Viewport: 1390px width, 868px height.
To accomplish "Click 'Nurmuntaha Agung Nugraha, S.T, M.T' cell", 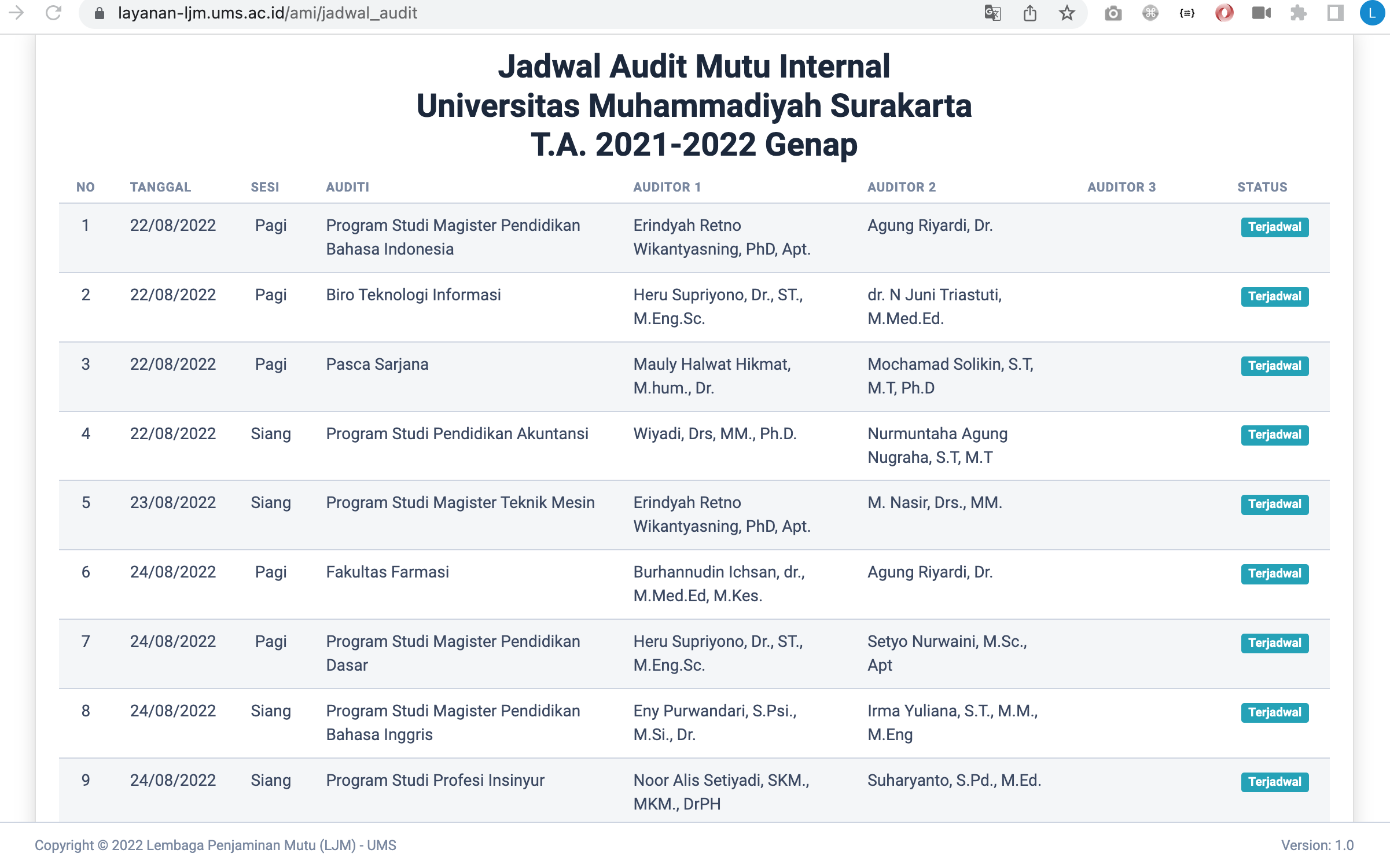I will point(937,446).
